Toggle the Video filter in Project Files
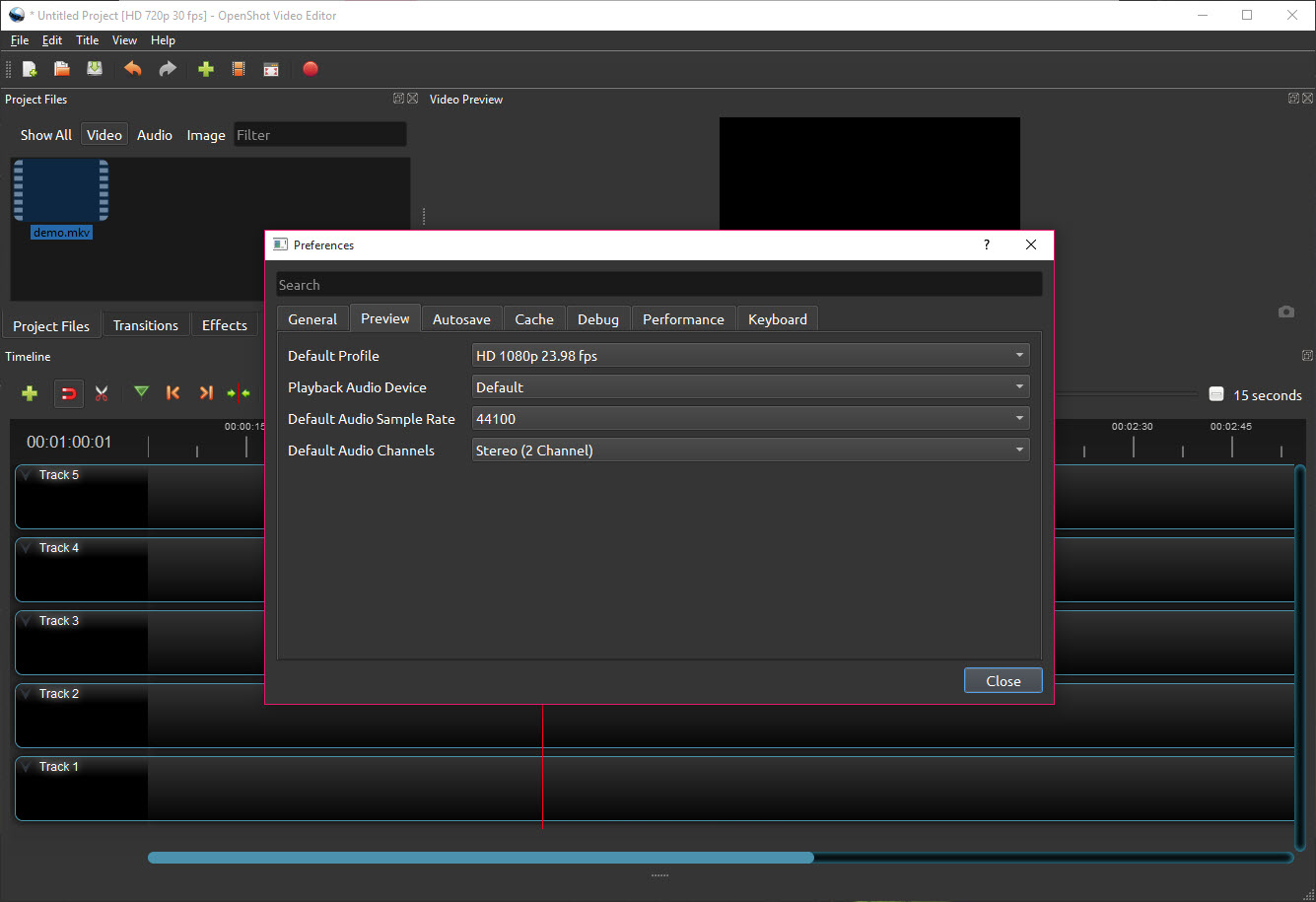The width and height of the screenshot is (1316, 902). click(x=104, y=135)
